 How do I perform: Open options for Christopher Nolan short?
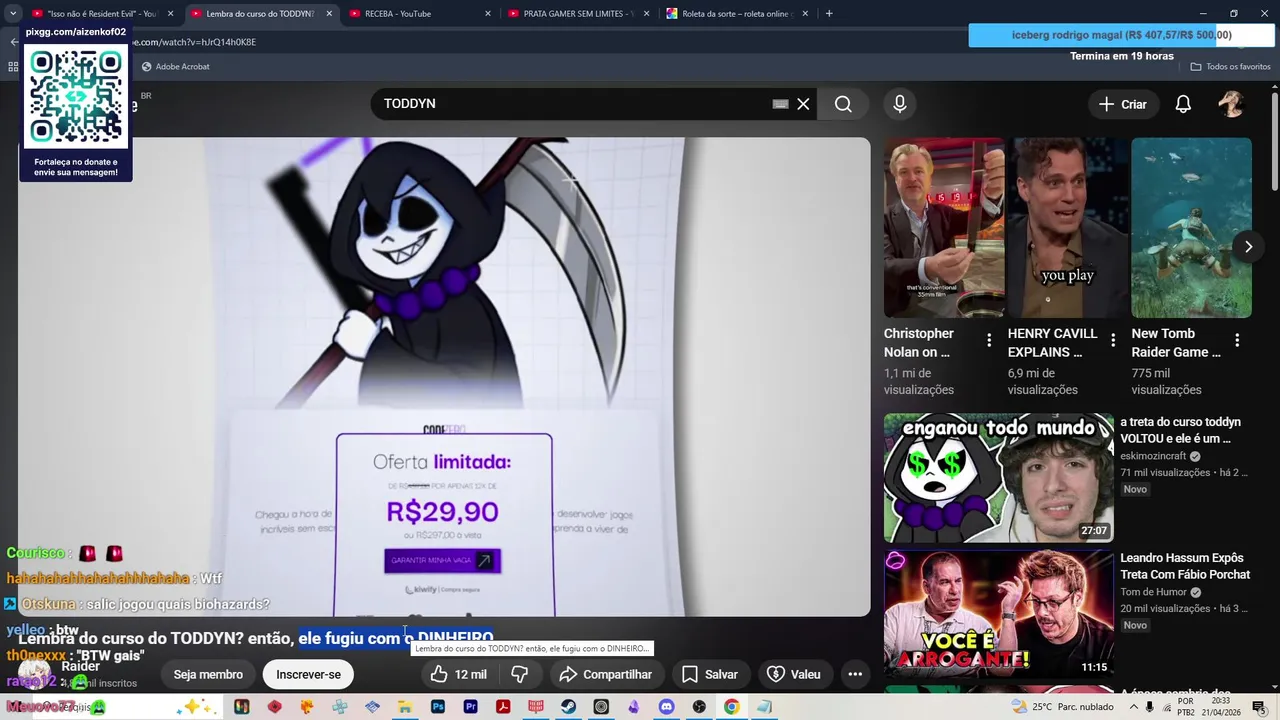pos(989,341)
